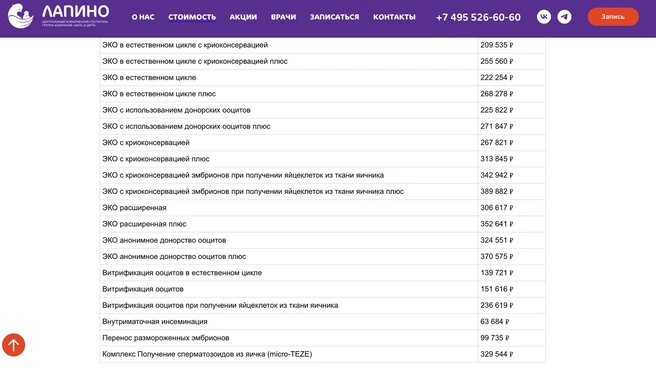
Task: Click the red scroll-to-top arrow button
Action: pyautogui.click(x=13, y=345)
